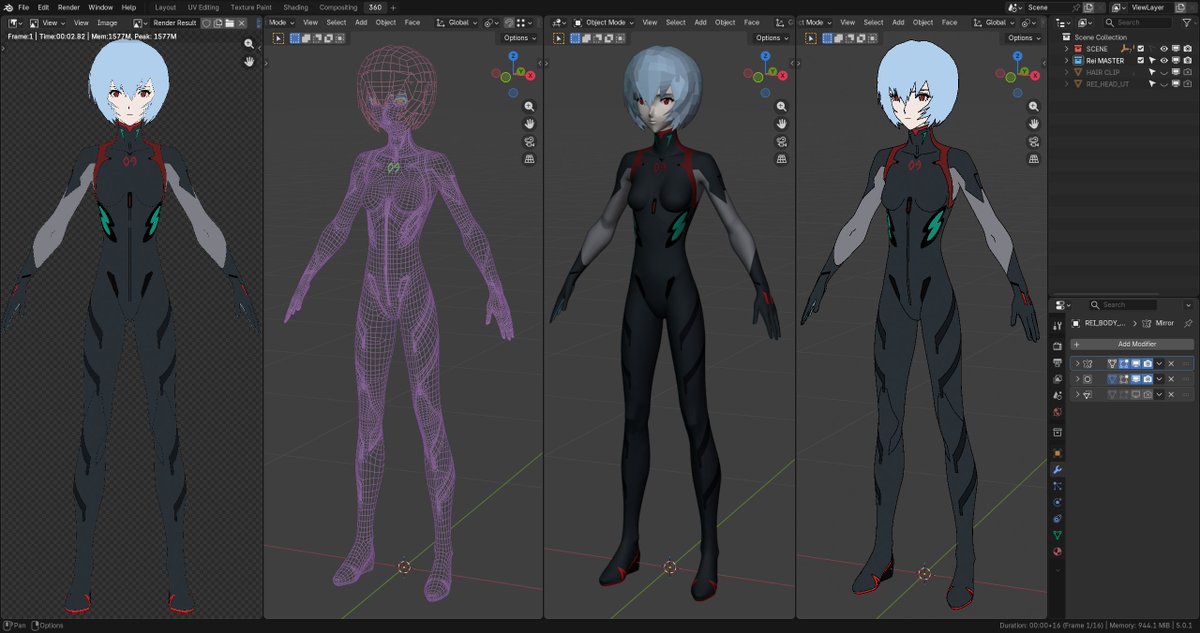The image size is (1200, 633).
Task: Select the tweak tool in wireframe viewport header
Action: coord(278,38)
